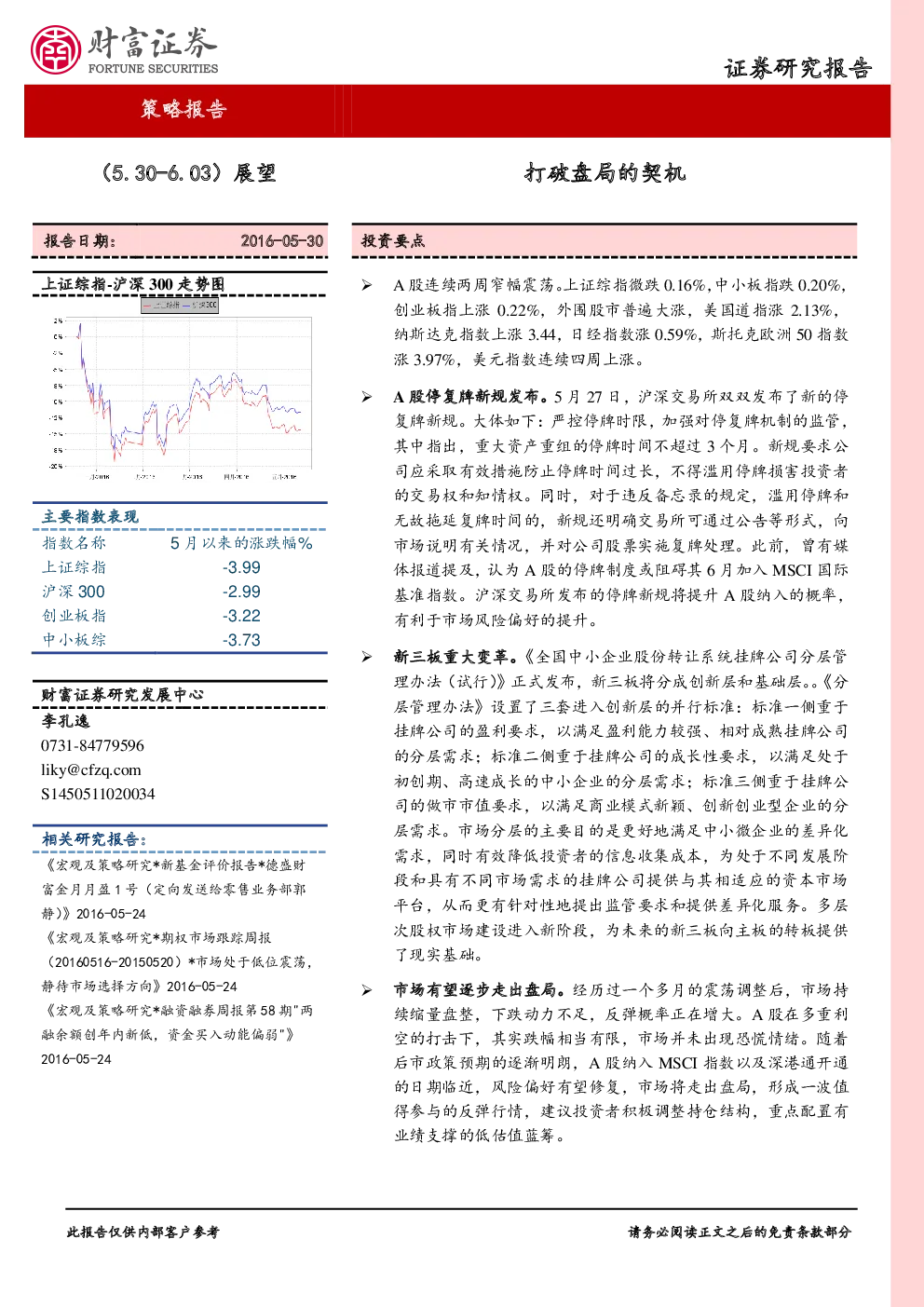Viewport: 924px width, 1307px height.
Task: Click the bullet arrow before A股连续两周窄幅震荡
Action: click(x=368, y=286)
